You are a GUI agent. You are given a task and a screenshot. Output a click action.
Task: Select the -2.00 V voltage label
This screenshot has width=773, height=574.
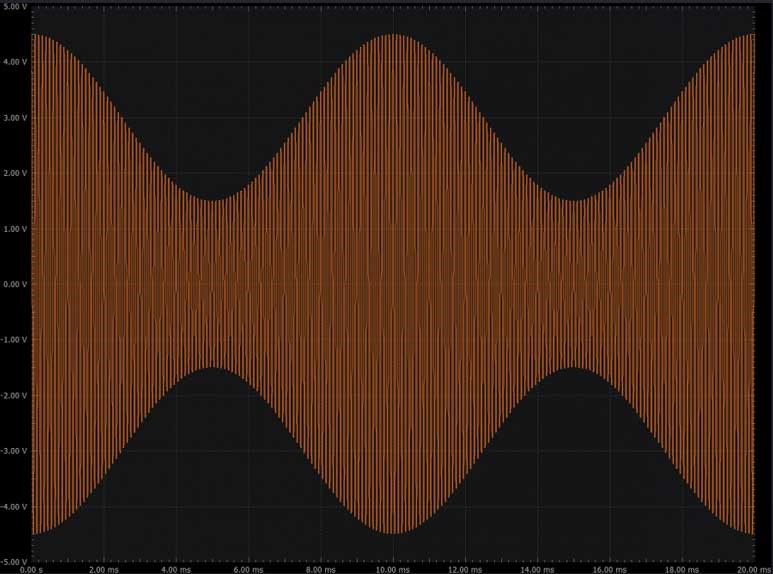16,395
